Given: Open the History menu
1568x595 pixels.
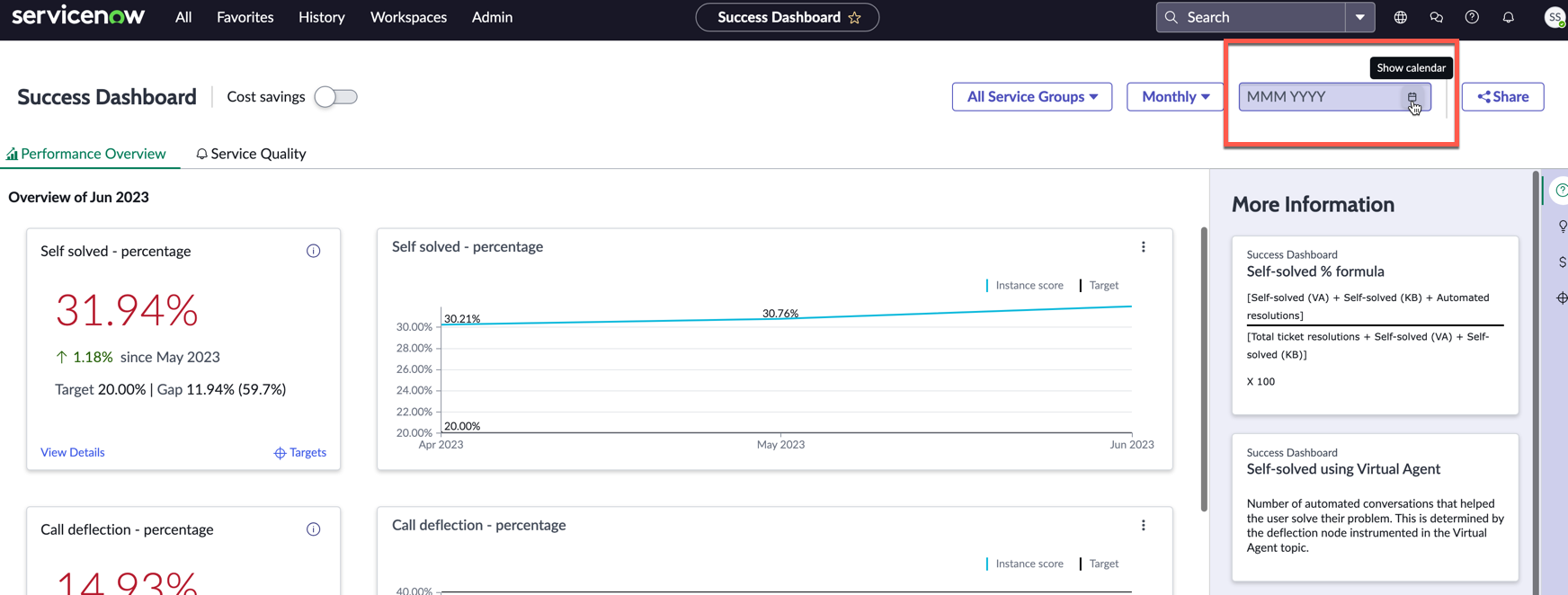Looking at the screenshot, I should click(321, 17).
